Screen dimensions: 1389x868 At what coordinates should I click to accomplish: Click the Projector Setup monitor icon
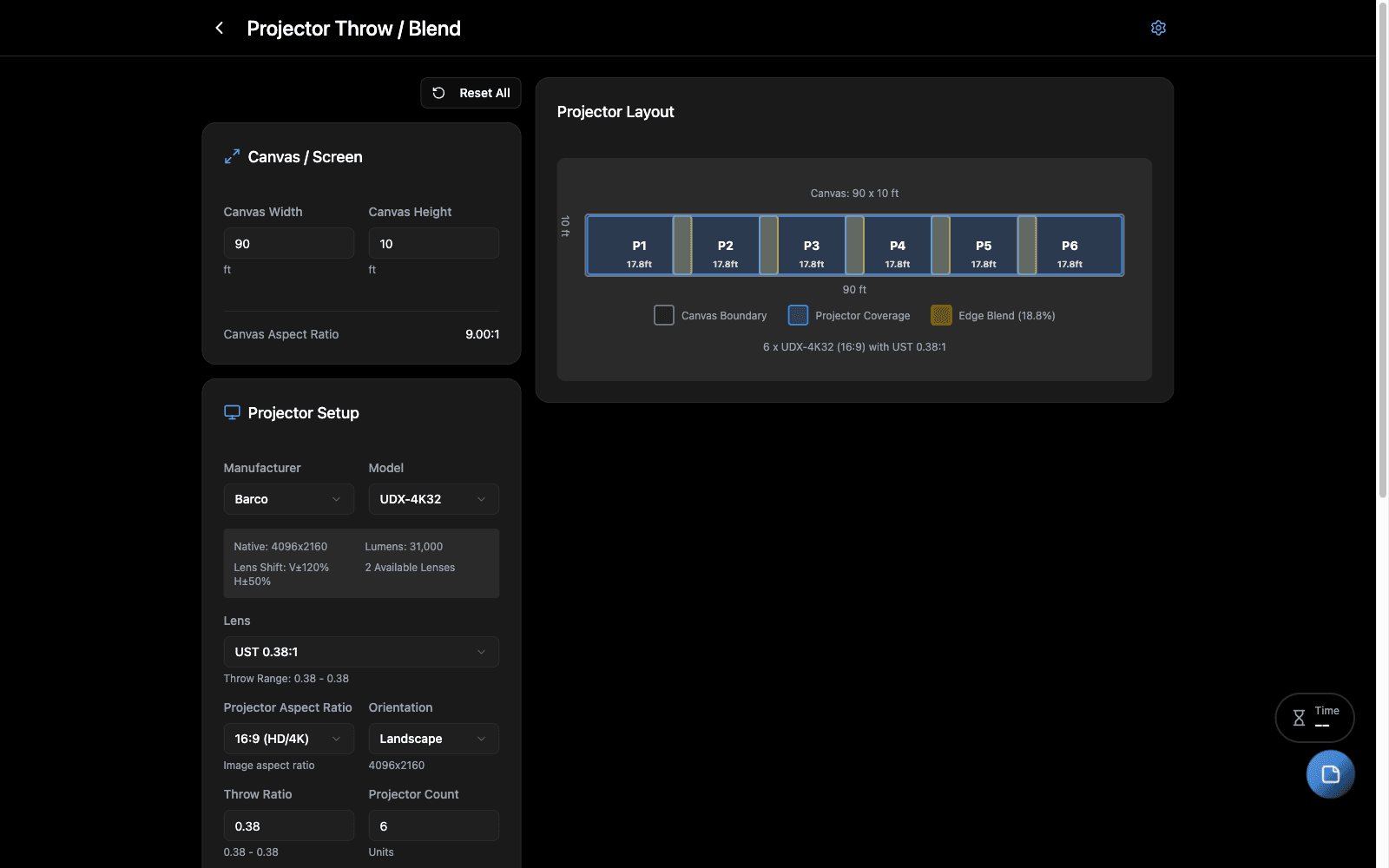(x=232, y=412)
